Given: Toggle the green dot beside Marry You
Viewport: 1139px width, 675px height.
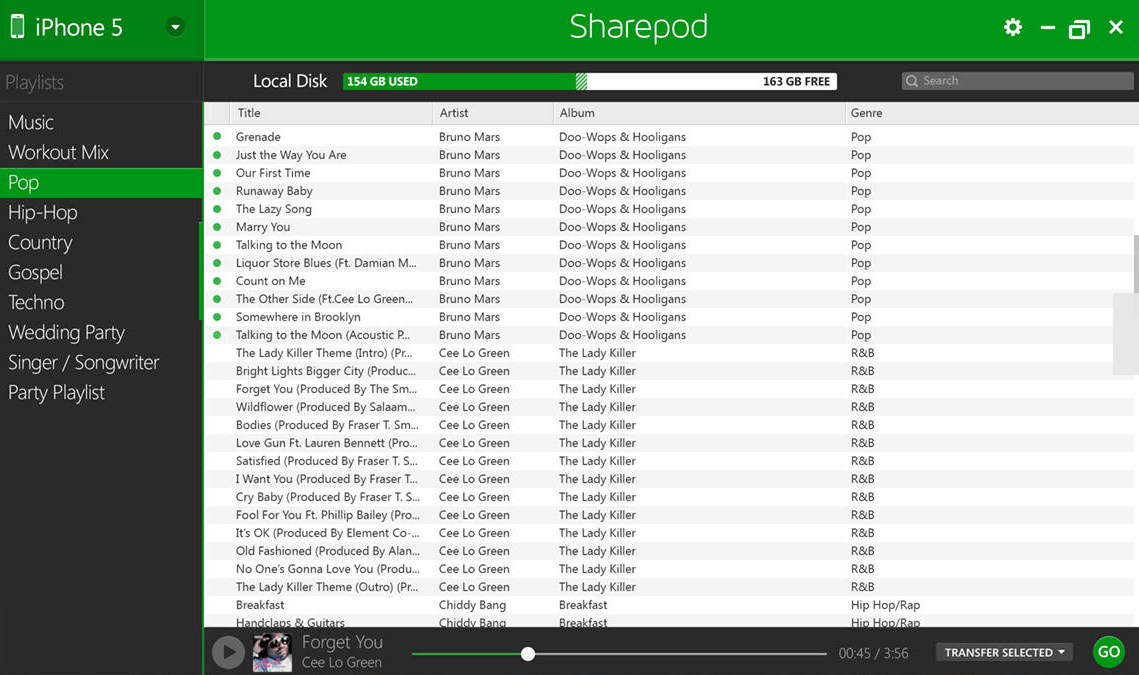Looking at the screenshot, I should coord(216,227).
